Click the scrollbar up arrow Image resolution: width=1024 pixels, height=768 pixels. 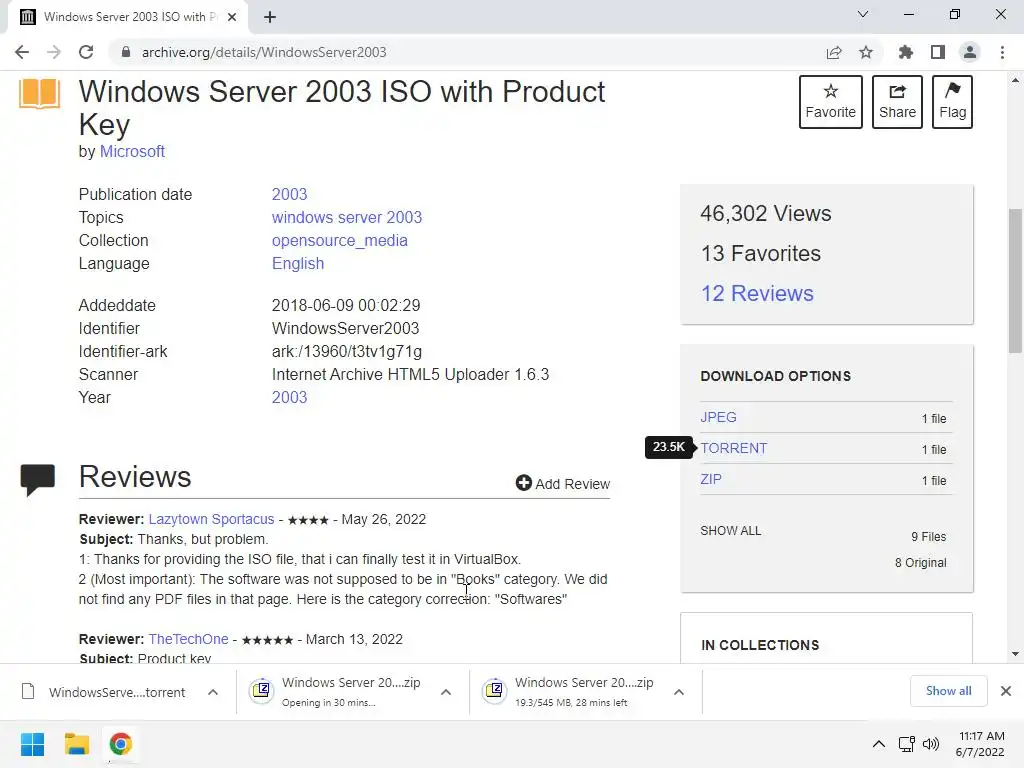(1015, 81)
